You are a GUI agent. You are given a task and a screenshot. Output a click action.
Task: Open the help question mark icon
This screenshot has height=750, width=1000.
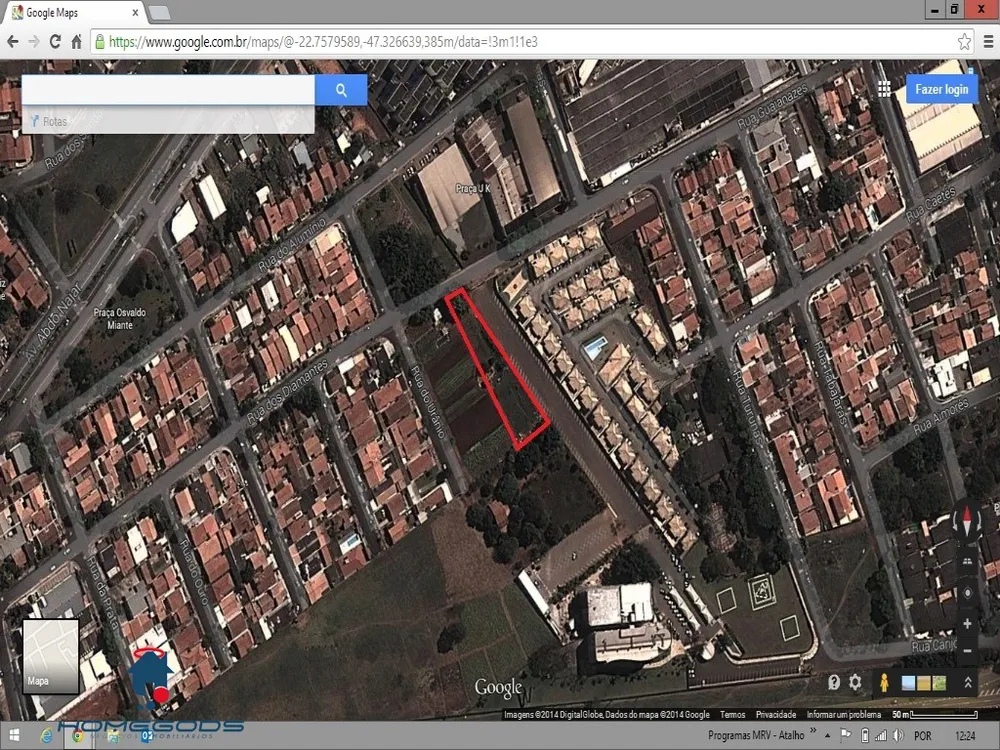pos(834,682)
